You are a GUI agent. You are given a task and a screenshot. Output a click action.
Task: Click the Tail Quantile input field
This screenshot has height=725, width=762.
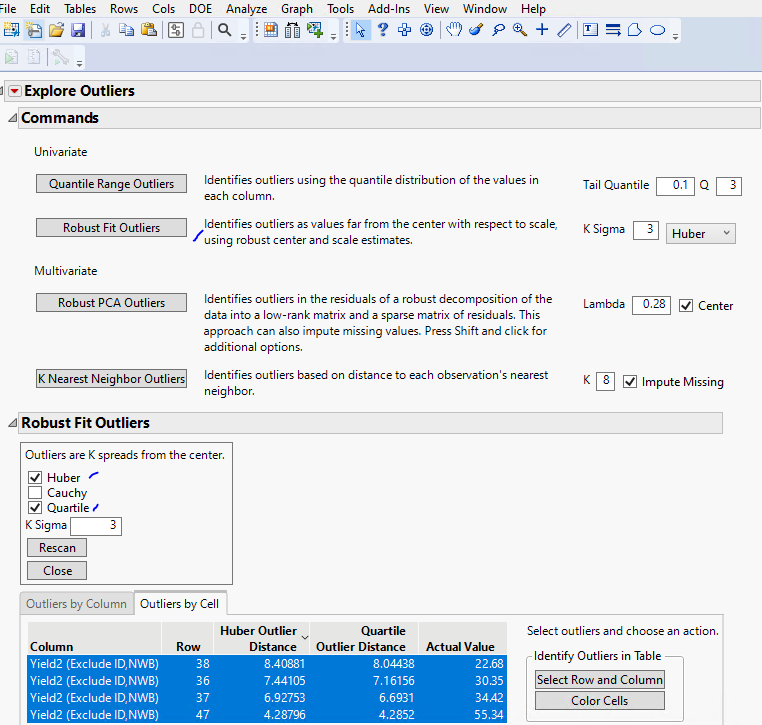[675, 186]
